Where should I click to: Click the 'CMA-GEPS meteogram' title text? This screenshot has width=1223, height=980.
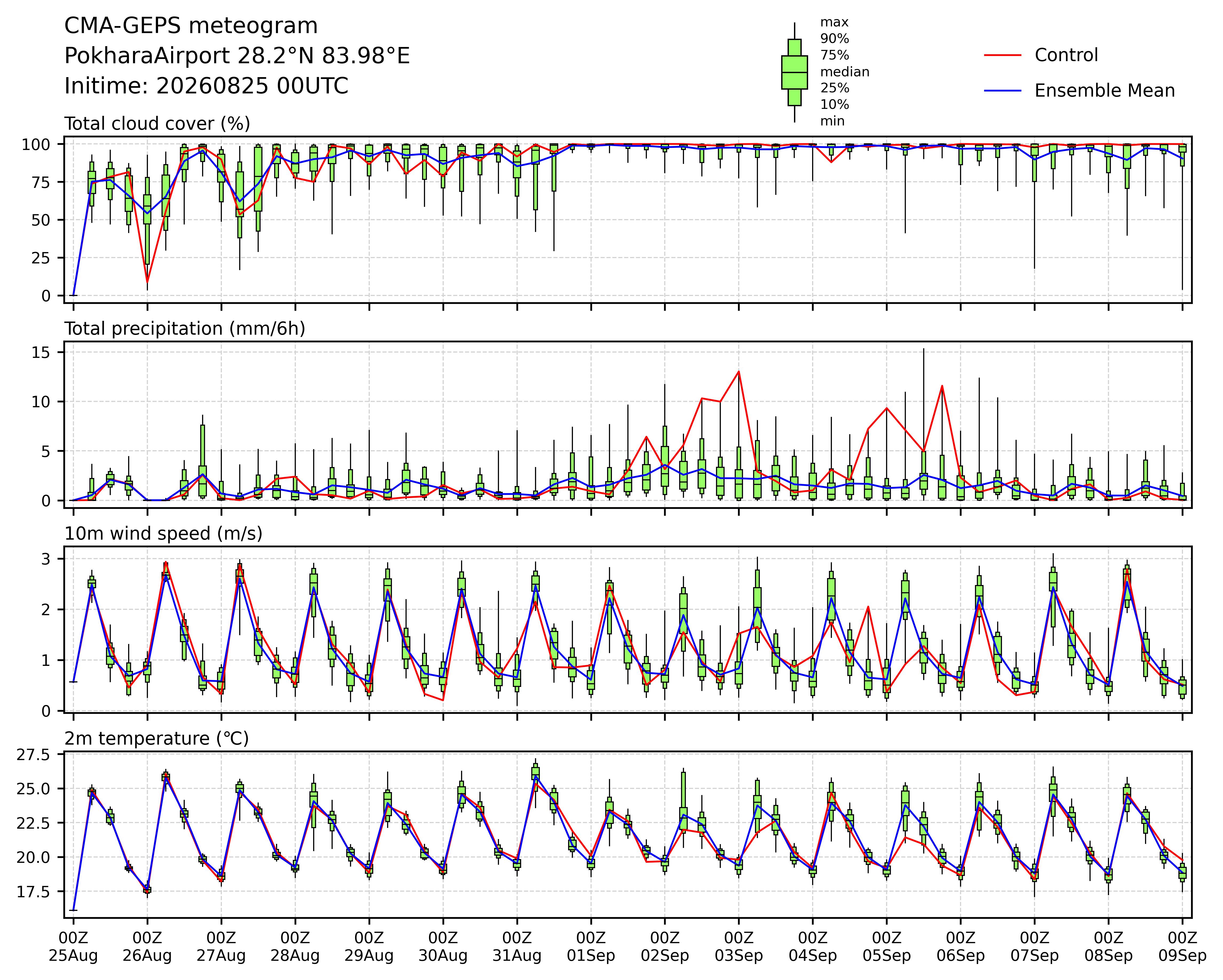191,26
